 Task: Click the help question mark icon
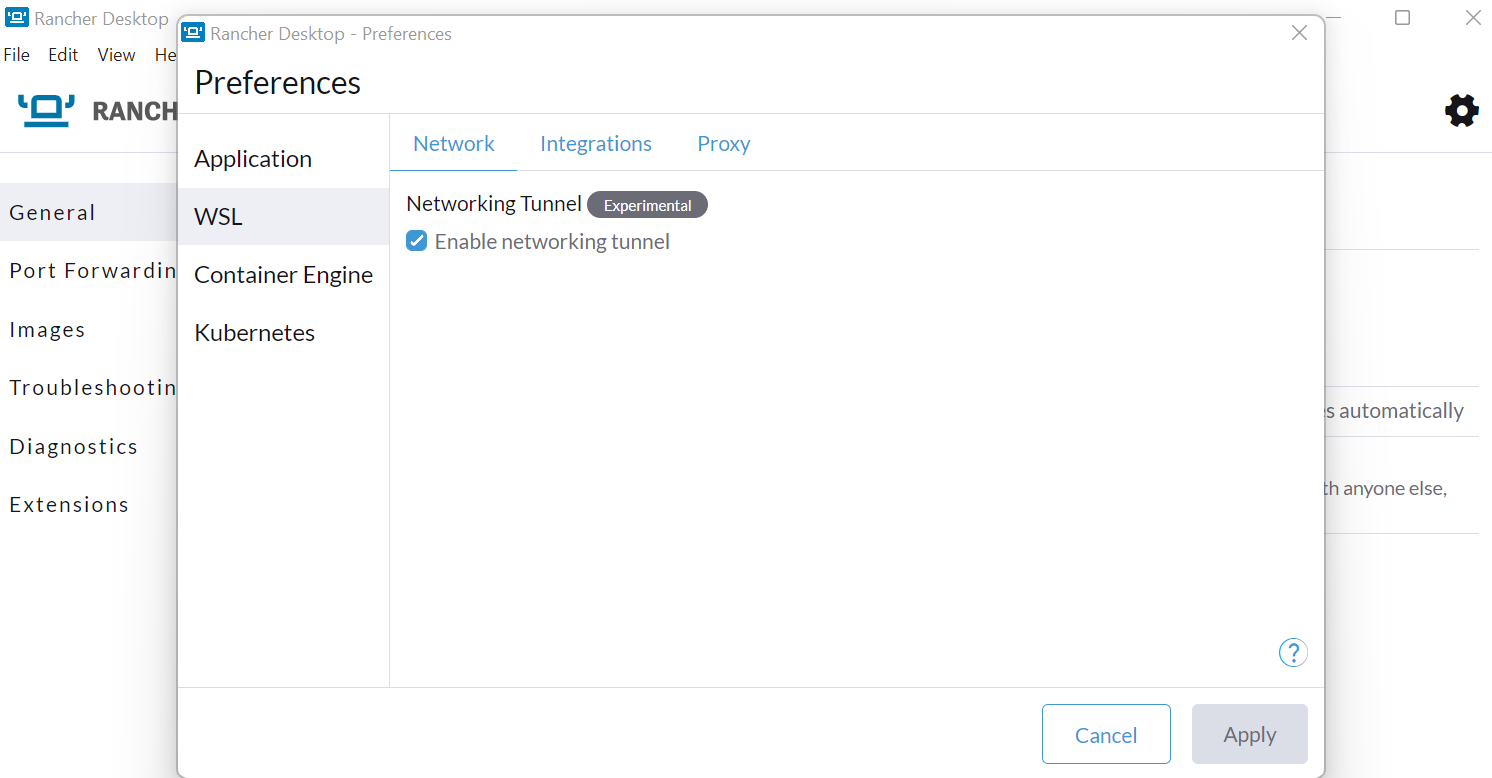pos(1292,653)
